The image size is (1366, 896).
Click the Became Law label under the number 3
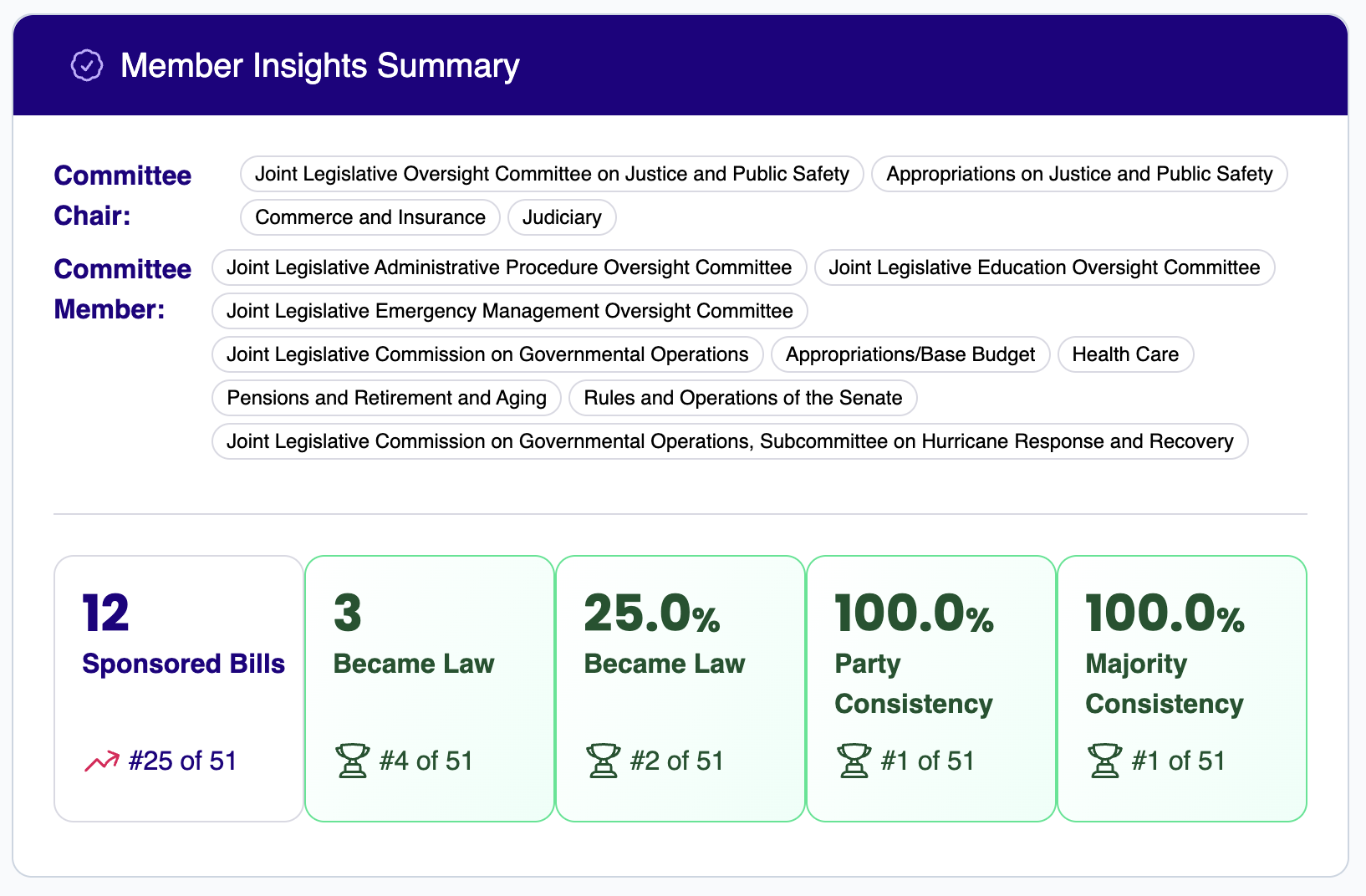[414, 664]
